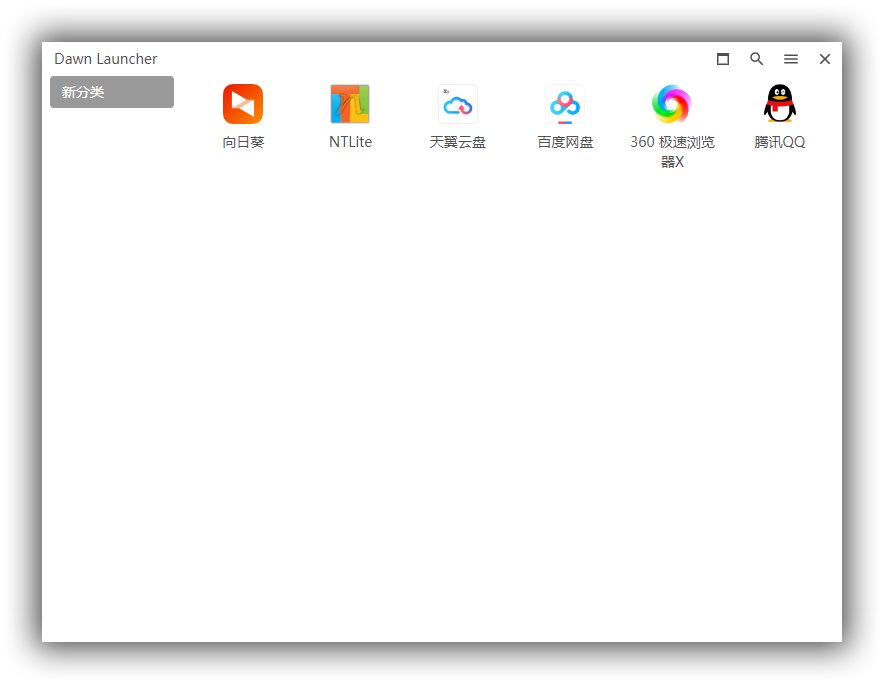Open the hamburger menu icon

[x=791, y=59]
